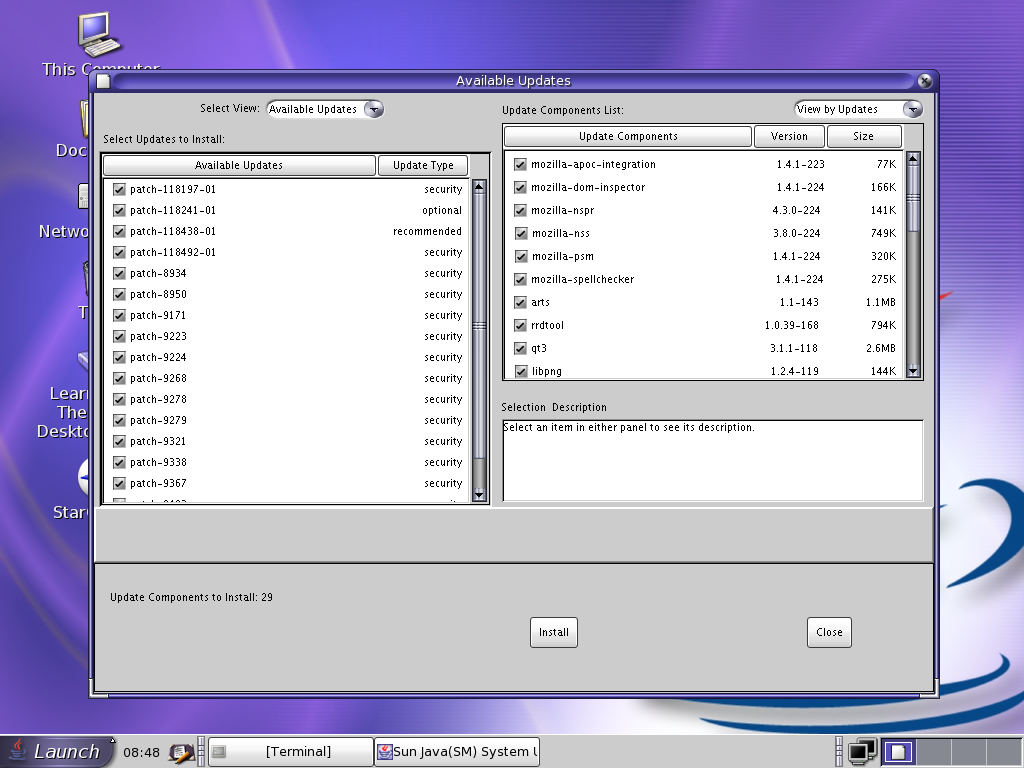The height and width of the screenshot is (768, 1024).
Task: Select patch-9224 row
Action: pos(287,357)
